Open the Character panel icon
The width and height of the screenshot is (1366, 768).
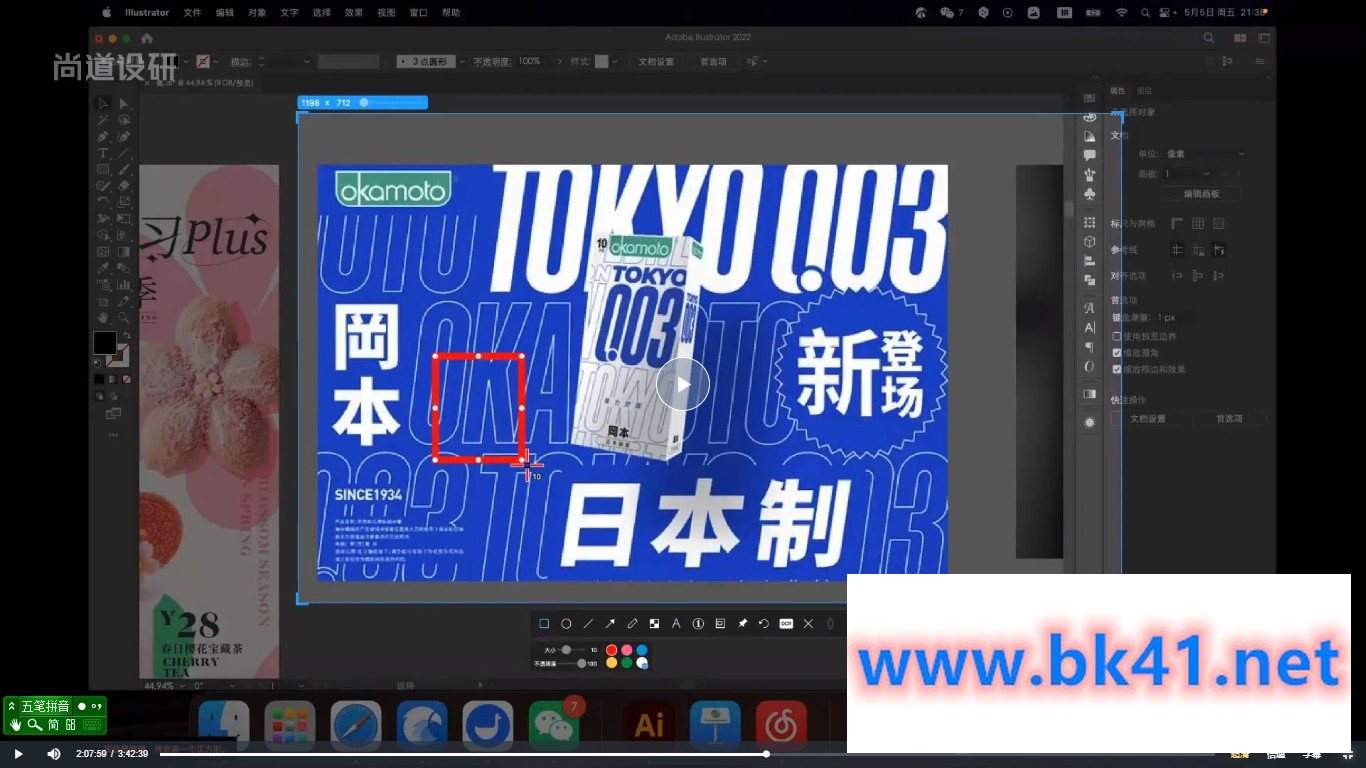pyautogui.click(x=1090, y=327)
